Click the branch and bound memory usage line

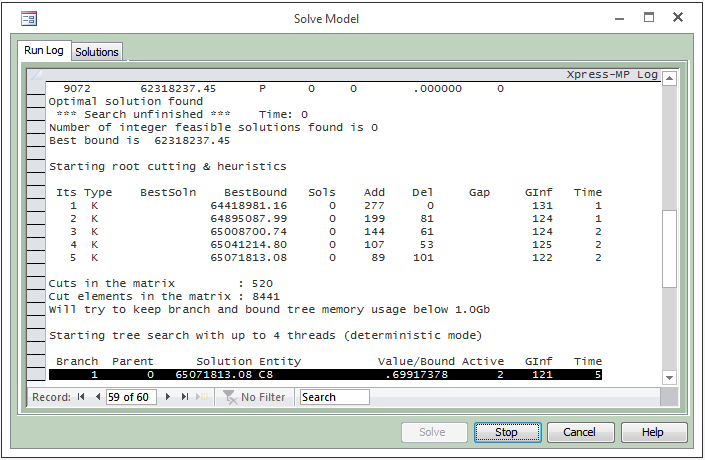tap(269, 310)
